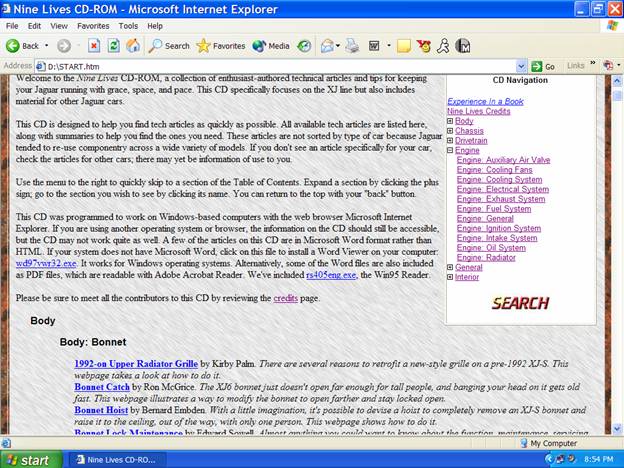This screenshot has height=468, width=624.
Task: Select Nine Lives CD-RO... taskbar button
Action: click(x=117, y=460)
